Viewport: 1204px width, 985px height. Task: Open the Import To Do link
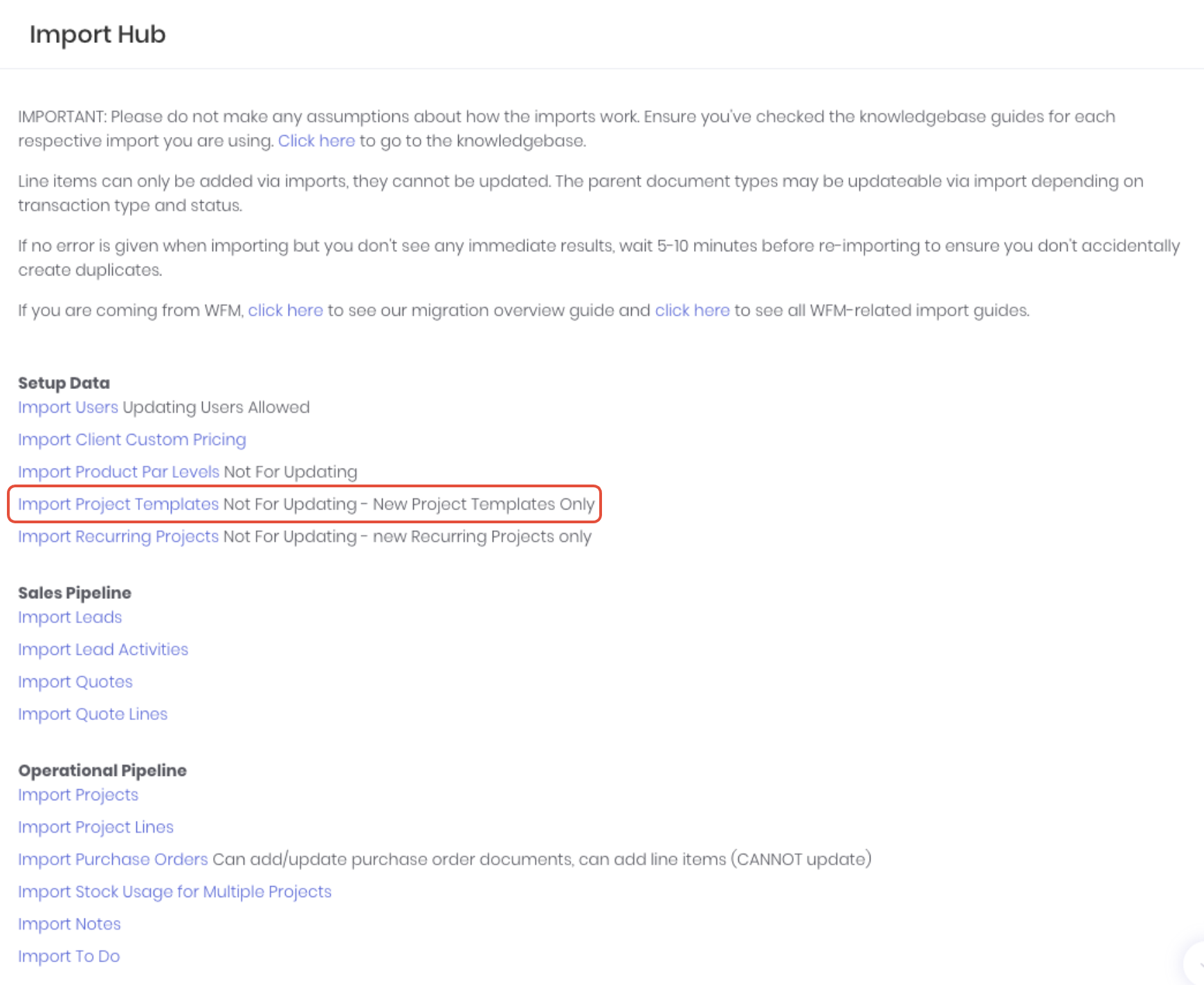(x=69, y=956)
